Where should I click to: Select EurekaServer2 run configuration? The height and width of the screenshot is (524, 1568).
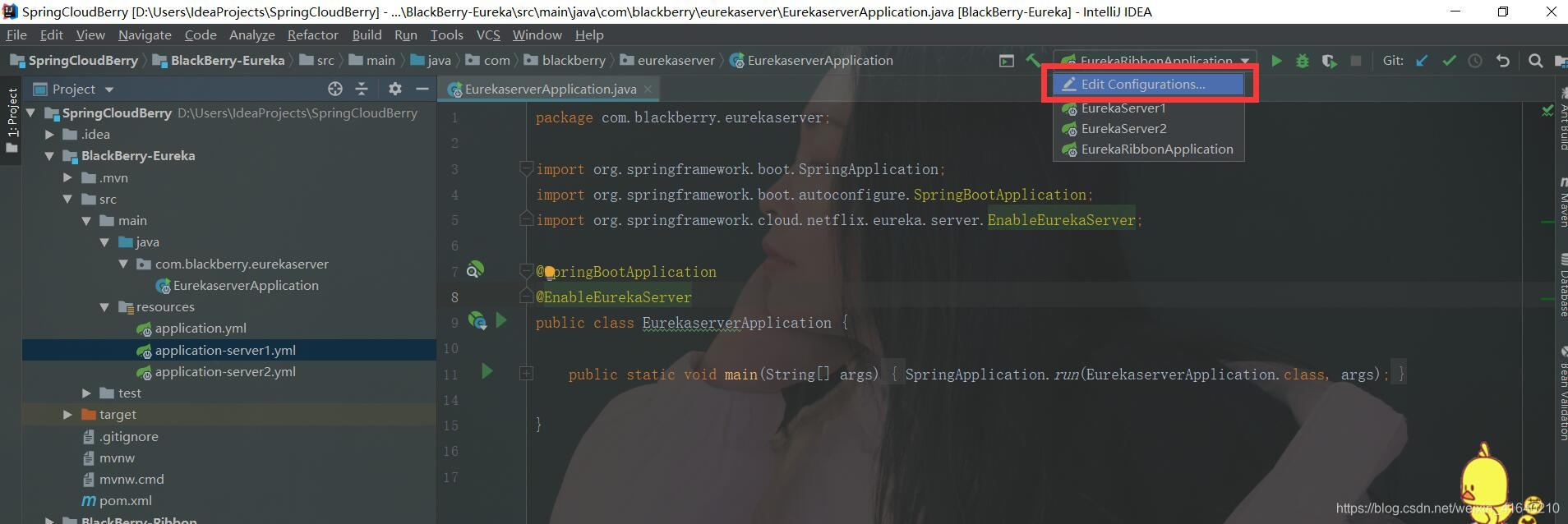coord(1149,128)
